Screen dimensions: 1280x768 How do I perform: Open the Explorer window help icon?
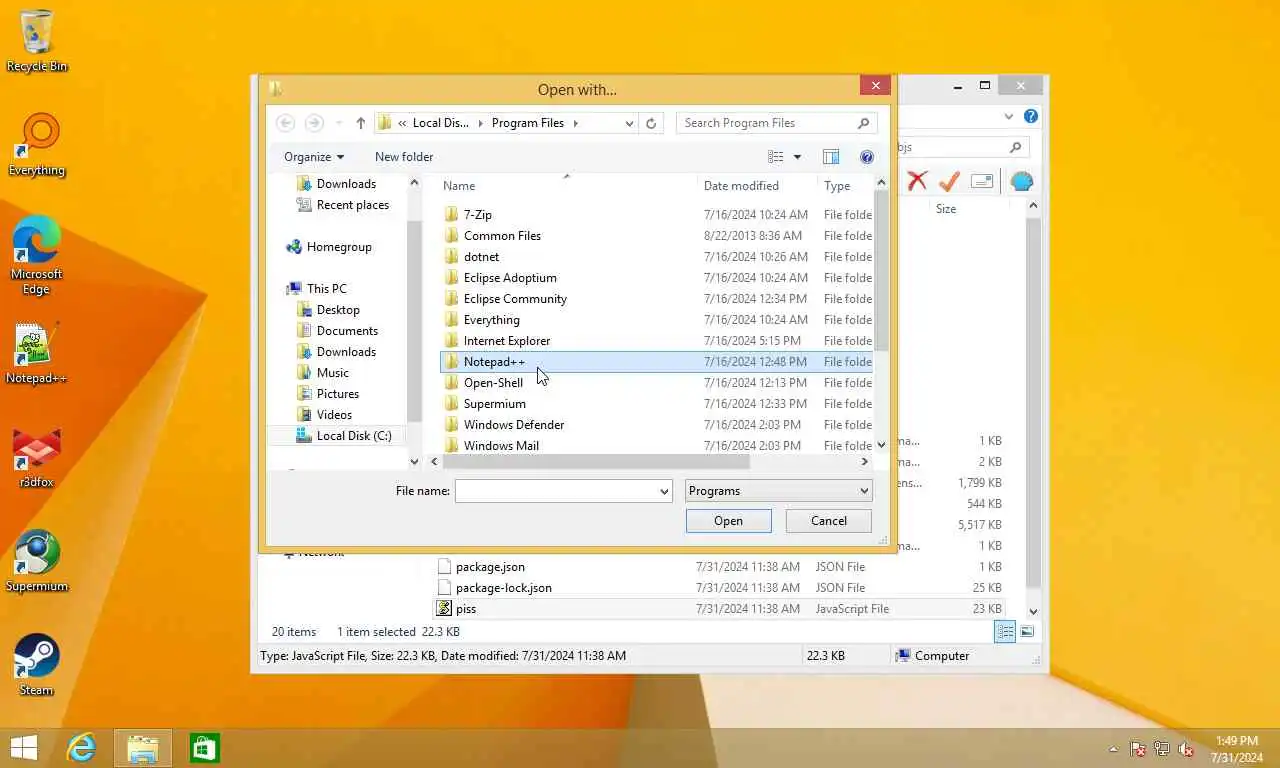pyautogui.click(x=1031, y=116)
